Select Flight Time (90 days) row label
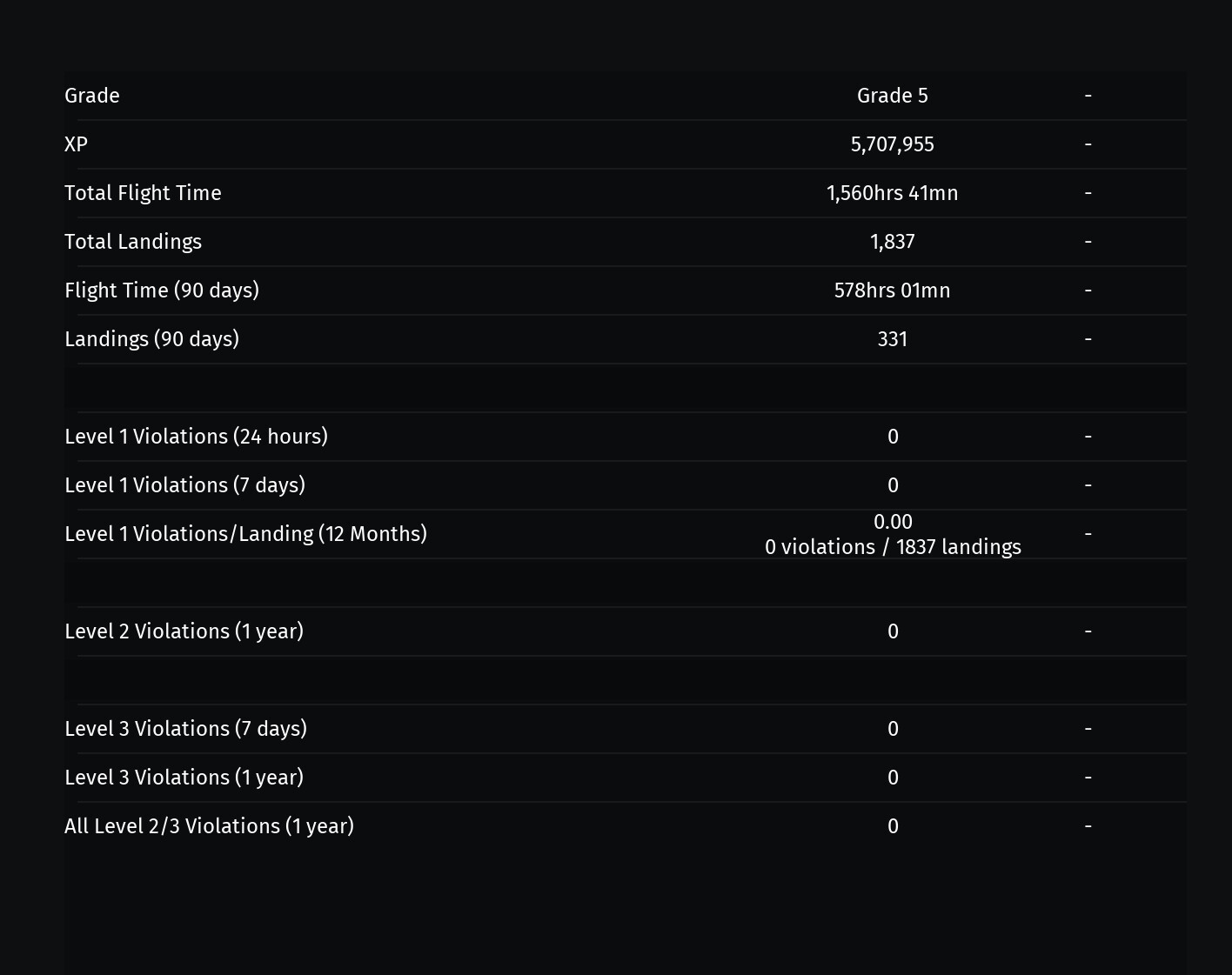1232x975 pixels. [162, 290]
